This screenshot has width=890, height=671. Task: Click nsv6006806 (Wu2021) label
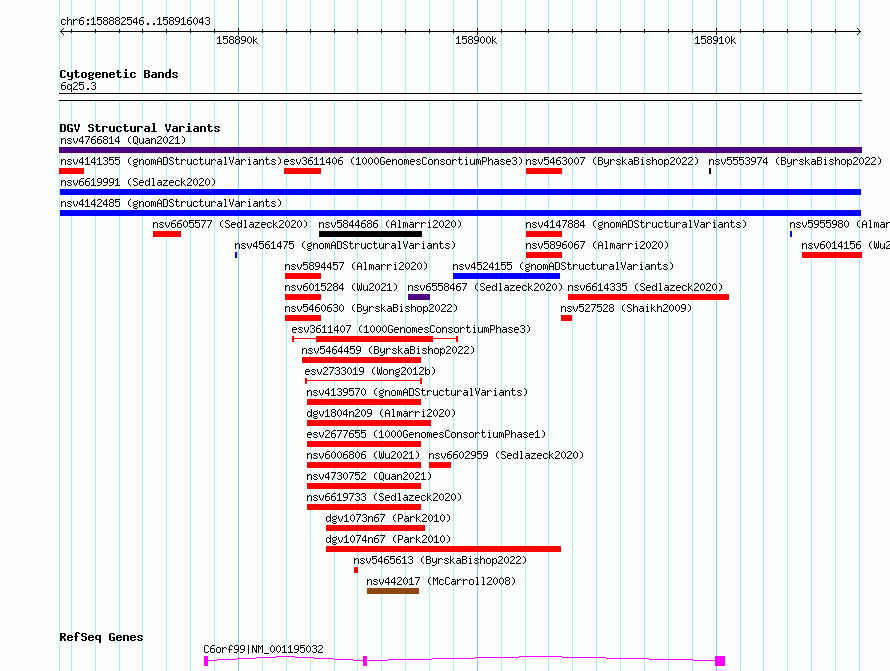pyautogui.click(x=363, y=455)
